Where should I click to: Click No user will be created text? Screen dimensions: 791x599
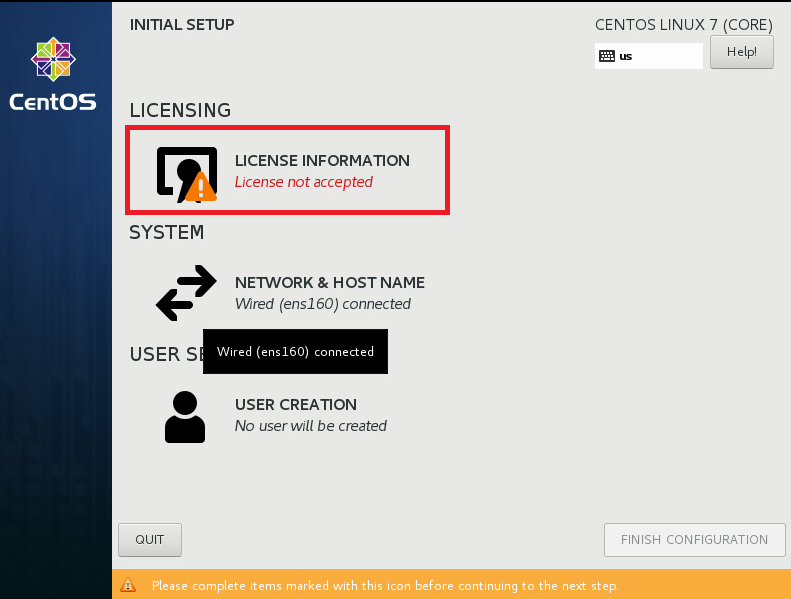click(x=311, y=426)
